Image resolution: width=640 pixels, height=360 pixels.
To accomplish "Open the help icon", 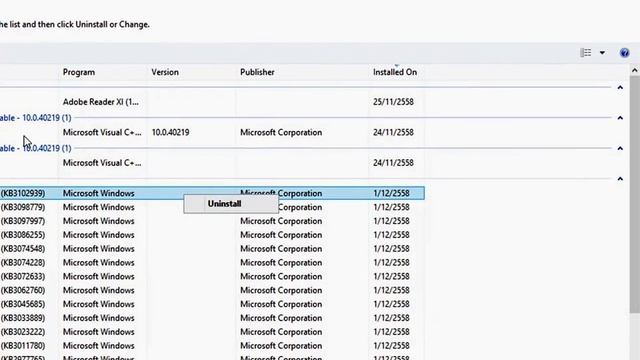I will tap(624, 53).
